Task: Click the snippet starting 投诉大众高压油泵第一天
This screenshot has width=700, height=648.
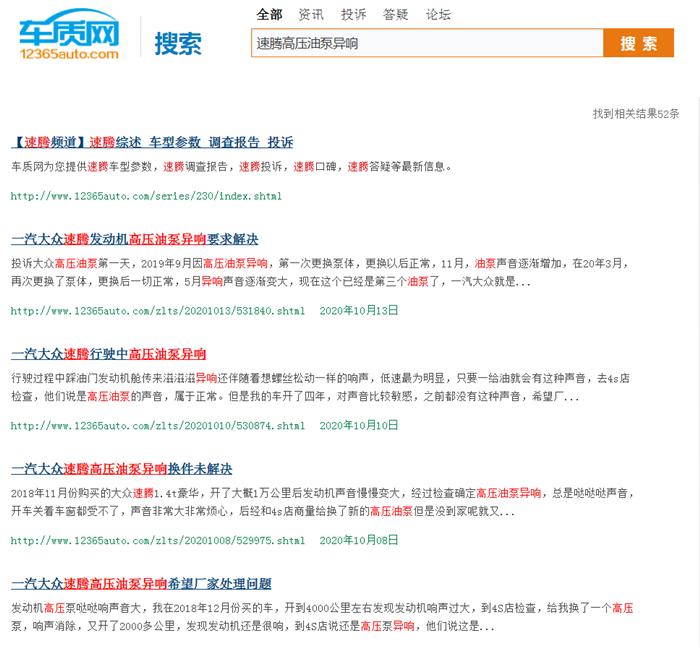Action: (x=320, y=272)
